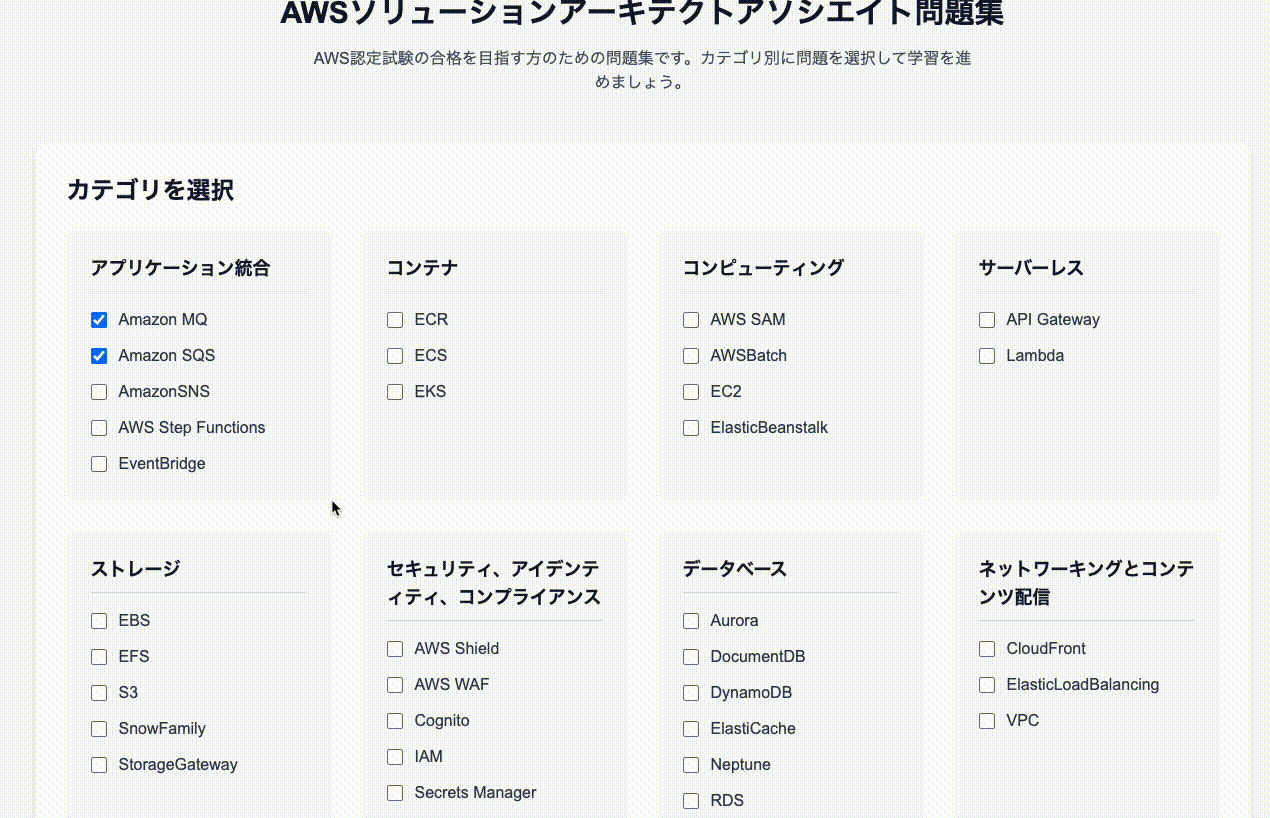Image resolution: width=1270 pixels, height=818 pixels.
Task: Enable the AWS Step Functions checkbox
Action: [99, 428]
